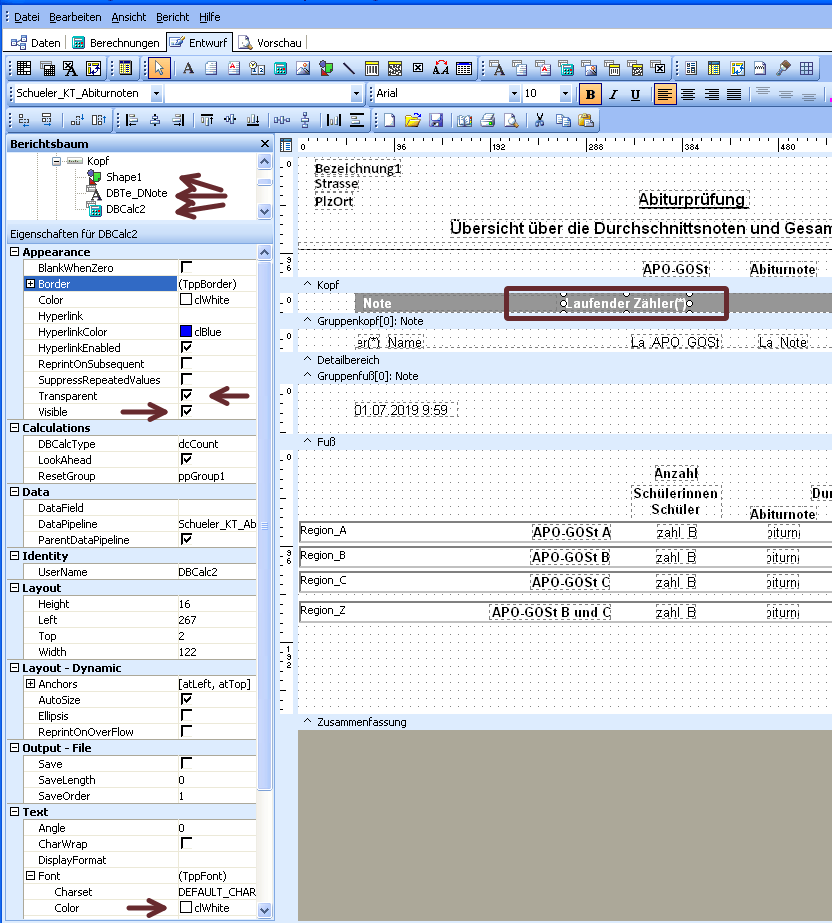Toggle the LookAhead checkbox
The height and width of the screenshot is (923, 832).
(x=186, y=459)
